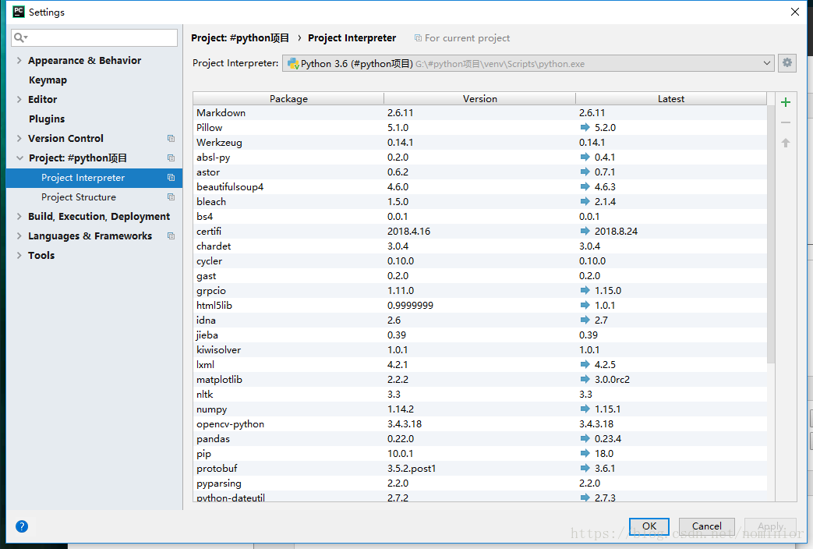813x549 pixels.
Task: Click the update arrow icon for pip
Action: point(585,454)
